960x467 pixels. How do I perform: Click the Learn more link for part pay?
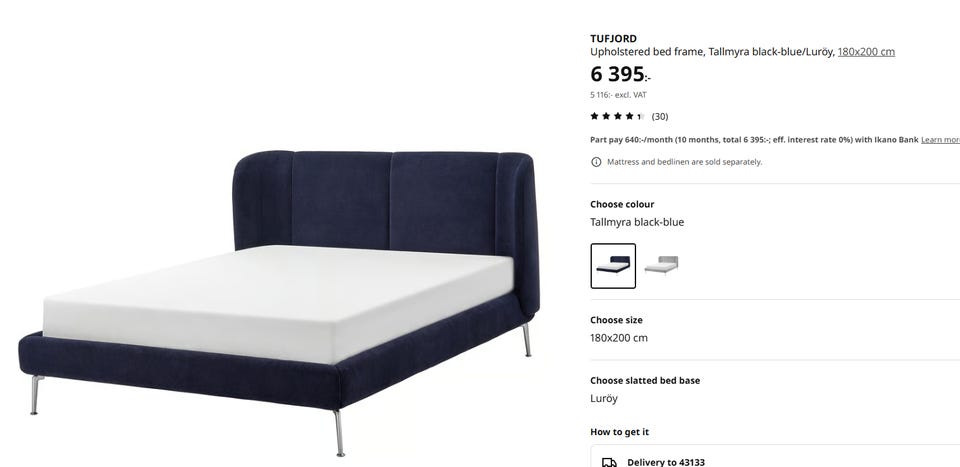coord(940,140)
